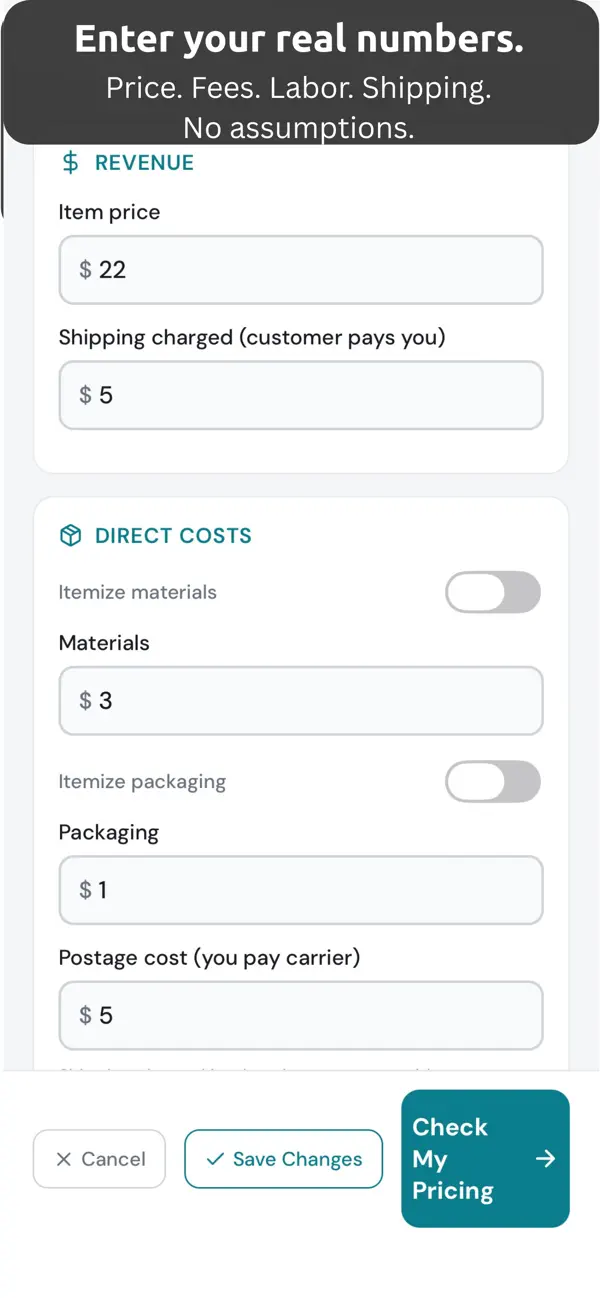Click the box icon beside DIRECT COSTS
This screenshot has width=600, height=1298.
70,536
